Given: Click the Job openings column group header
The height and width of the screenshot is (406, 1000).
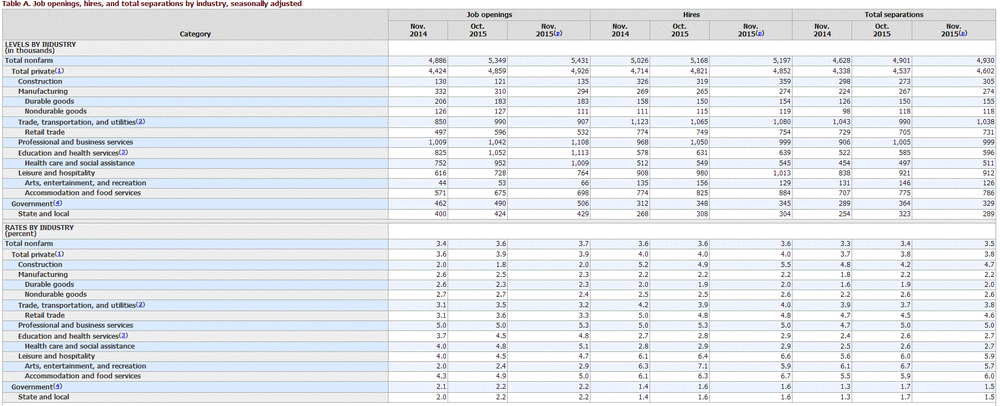Looking at the screenshot, I should pos(489,16).
